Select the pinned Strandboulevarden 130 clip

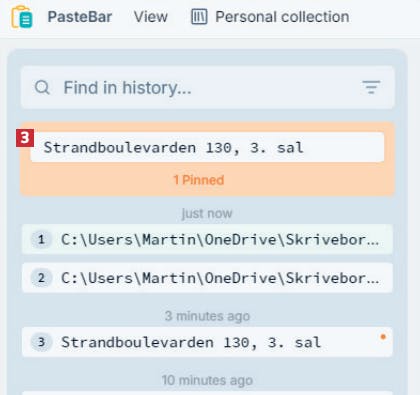coord(207,147)
